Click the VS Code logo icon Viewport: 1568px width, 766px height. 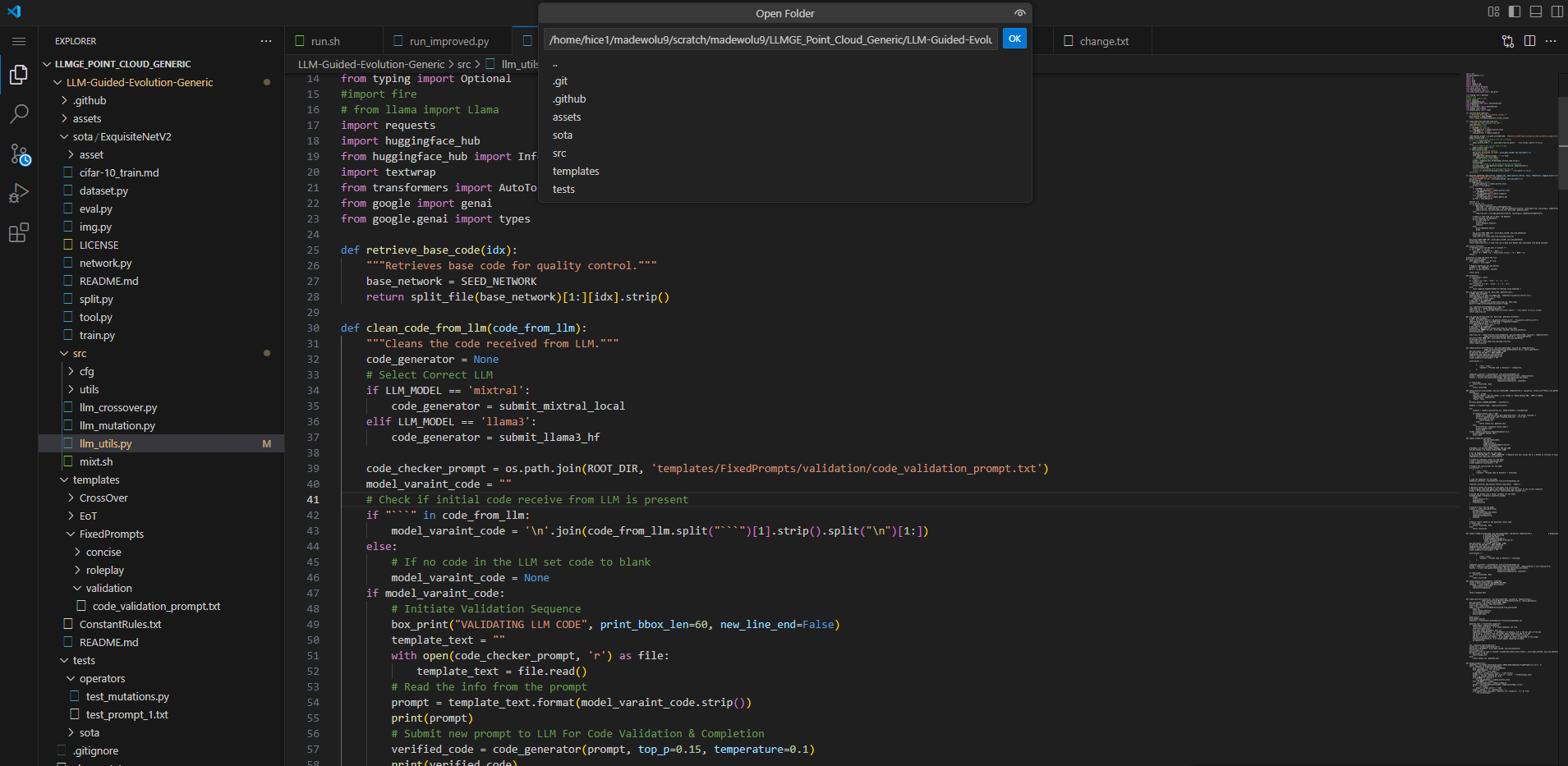pos(14,11)
